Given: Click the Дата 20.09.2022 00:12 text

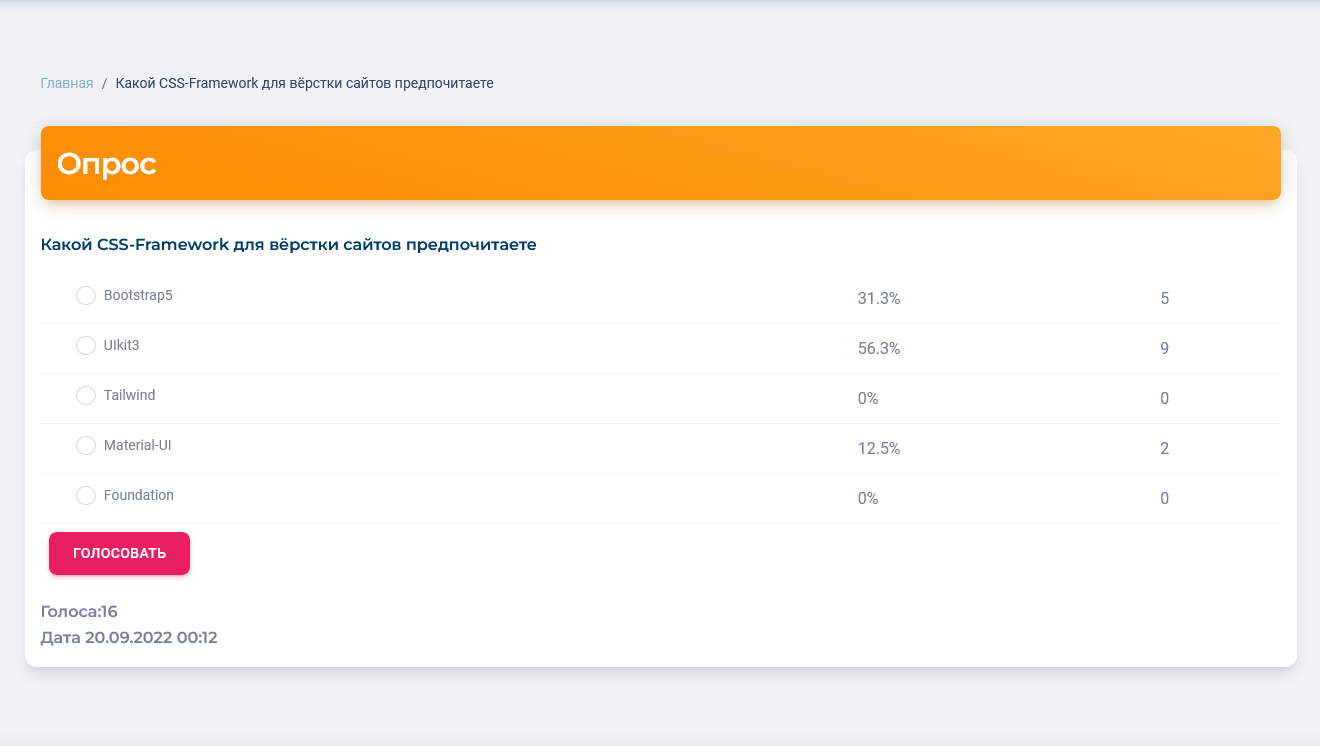Looking at the screenshot, I should (x=129, y=637).
